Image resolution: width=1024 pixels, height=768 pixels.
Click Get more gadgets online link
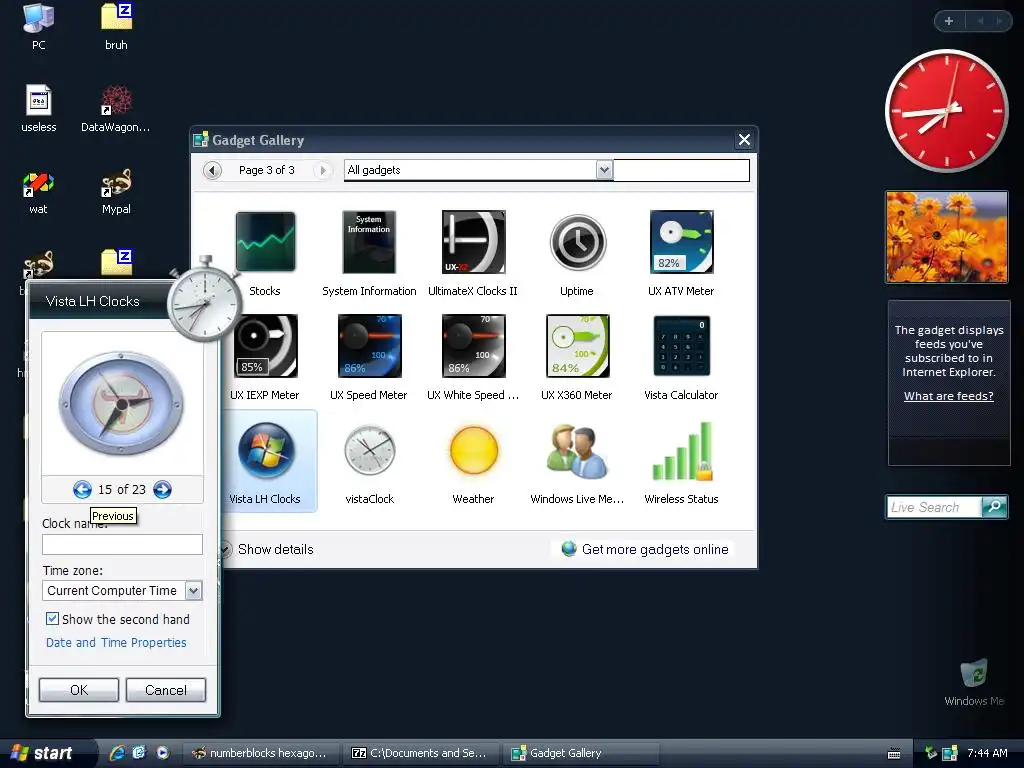click(645, 549)
